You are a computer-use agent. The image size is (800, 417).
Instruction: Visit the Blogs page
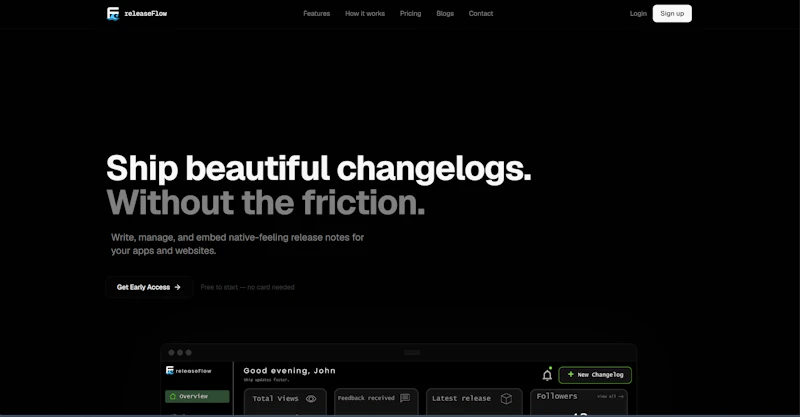(x=445, y=14)
